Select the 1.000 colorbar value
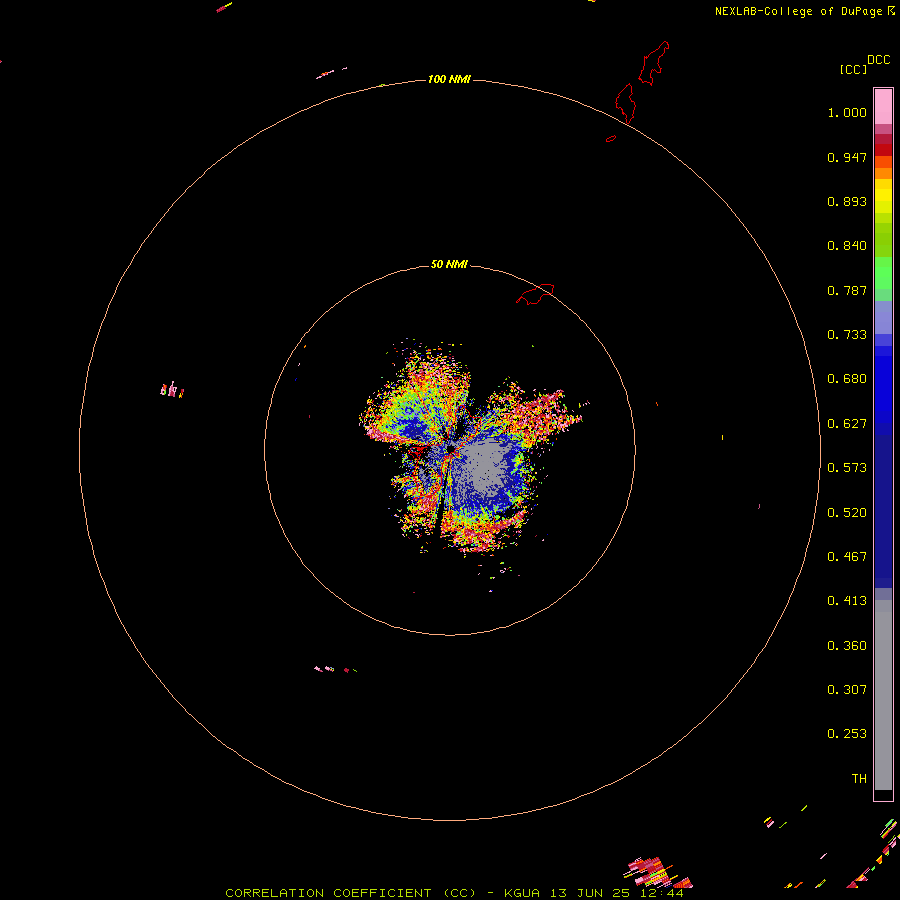 tap(847, 112)
